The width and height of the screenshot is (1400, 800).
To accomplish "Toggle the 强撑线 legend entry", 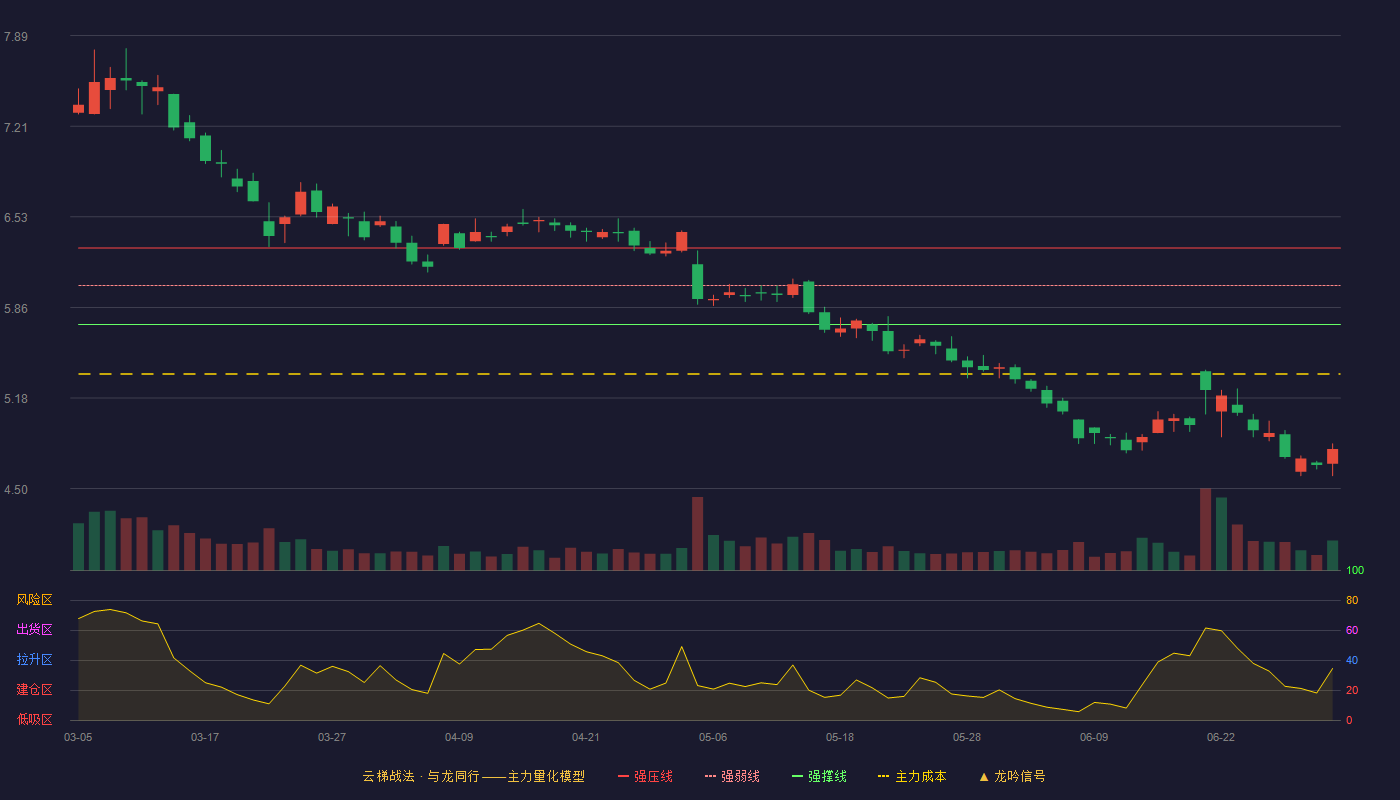I will click(819, 776).
